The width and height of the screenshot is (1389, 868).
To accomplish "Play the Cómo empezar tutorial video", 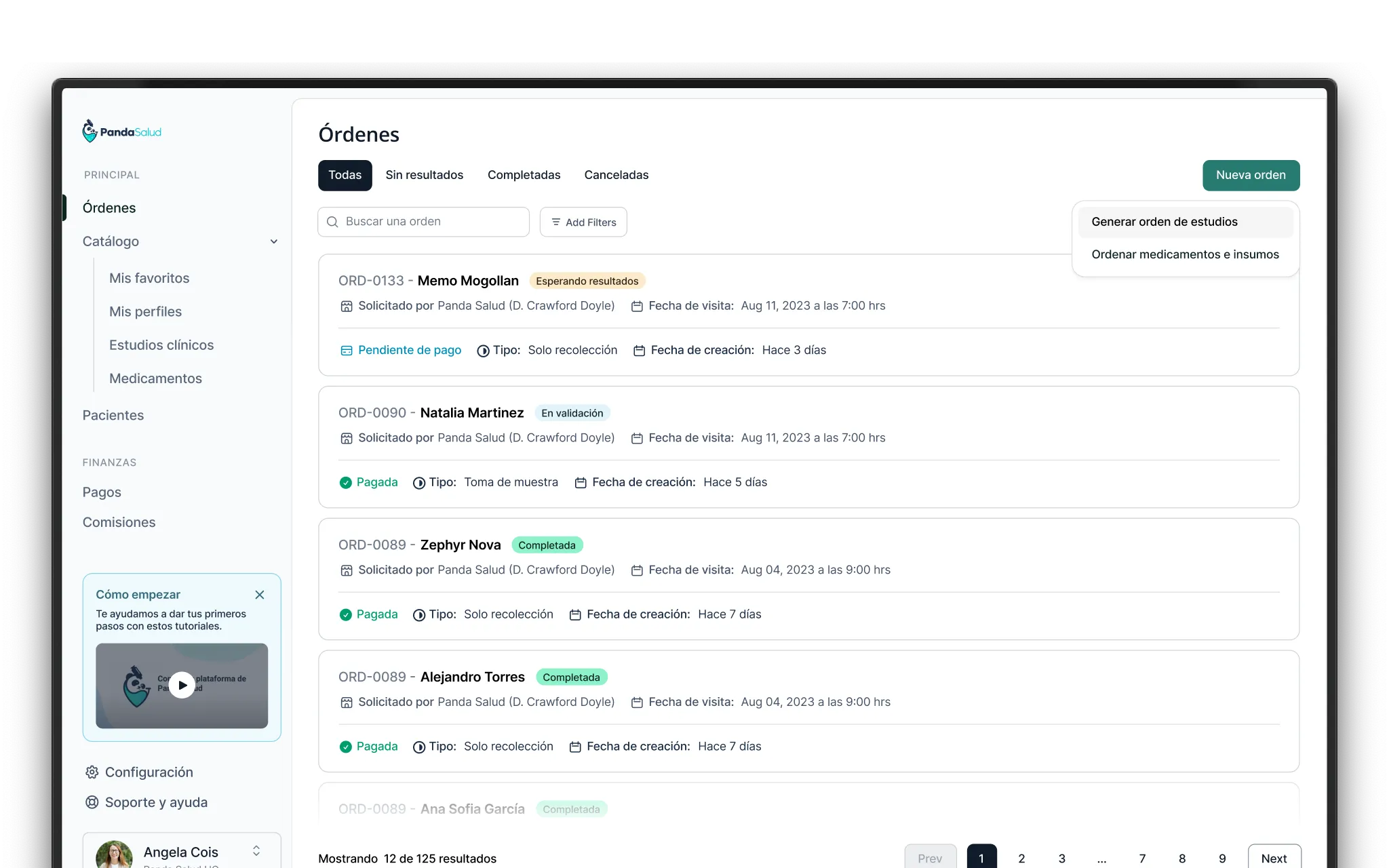I will click(182, 685).
